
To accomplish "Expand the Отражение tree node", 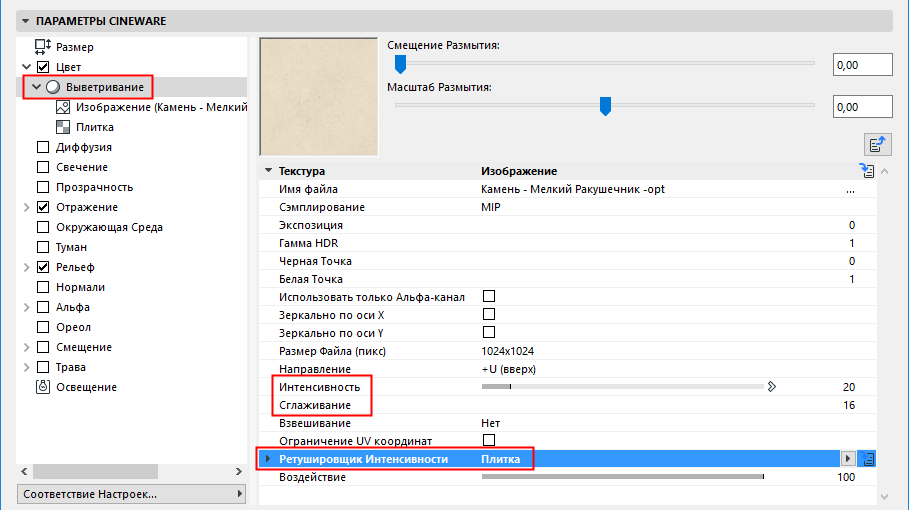I will click(x=27, y=207).
